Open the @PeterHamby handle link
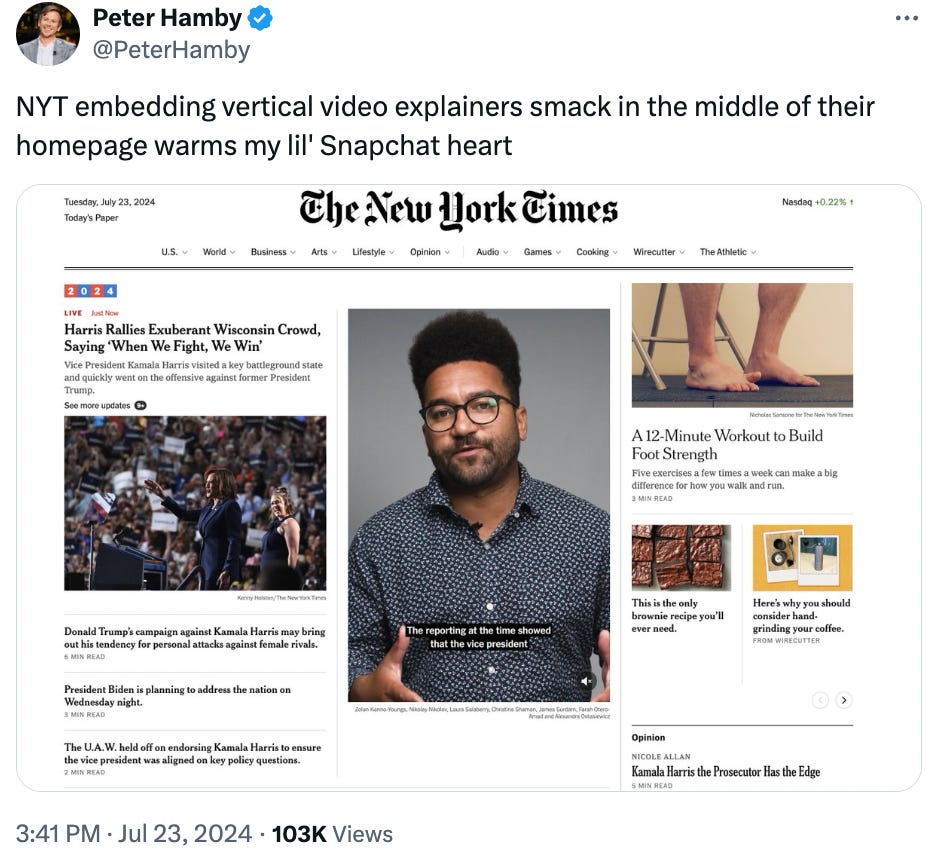The image size is (932, 858). coord(171,50)
